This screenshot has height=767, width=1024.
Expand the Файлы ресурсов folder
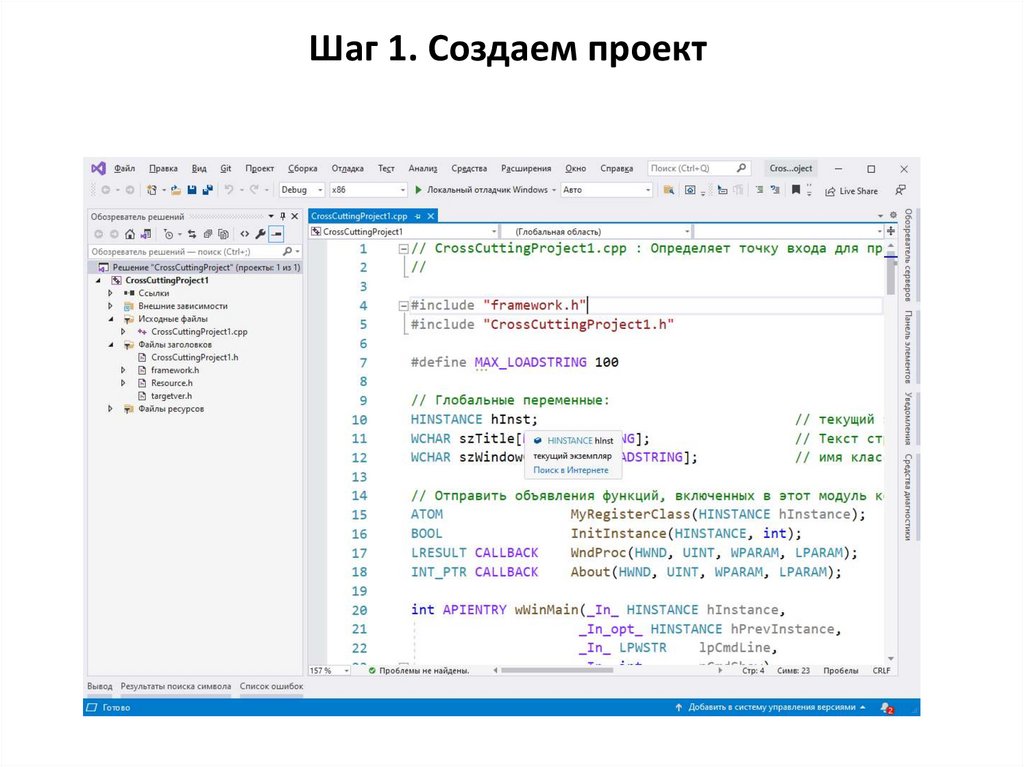(111, 409)
